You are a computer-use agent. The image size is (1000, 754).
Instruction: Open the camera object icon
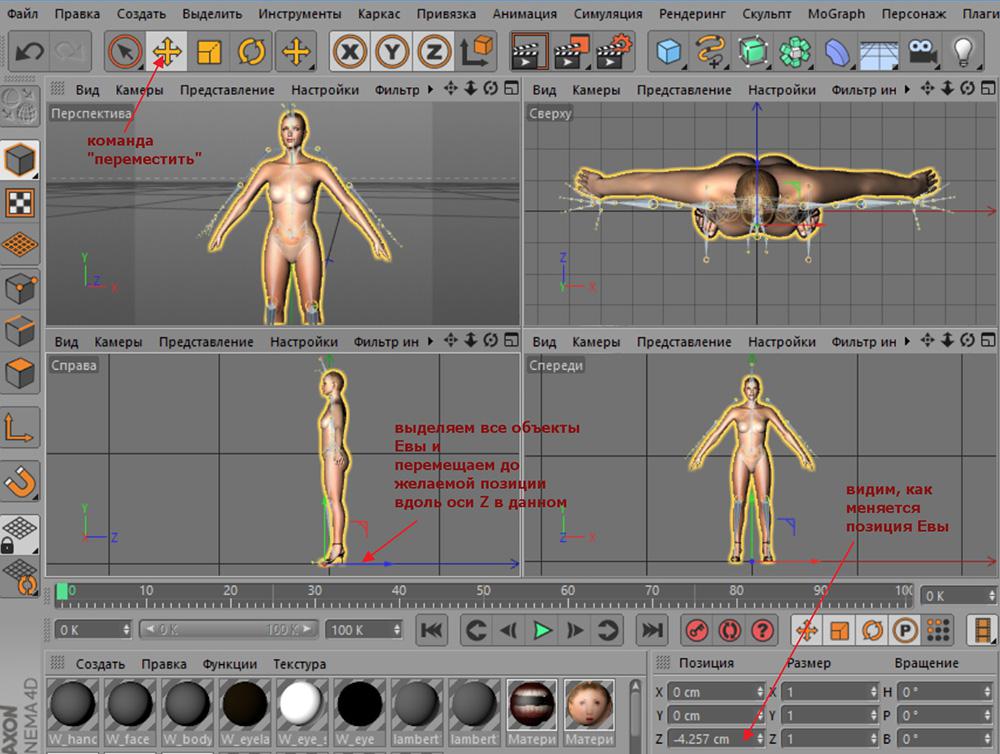921,50
